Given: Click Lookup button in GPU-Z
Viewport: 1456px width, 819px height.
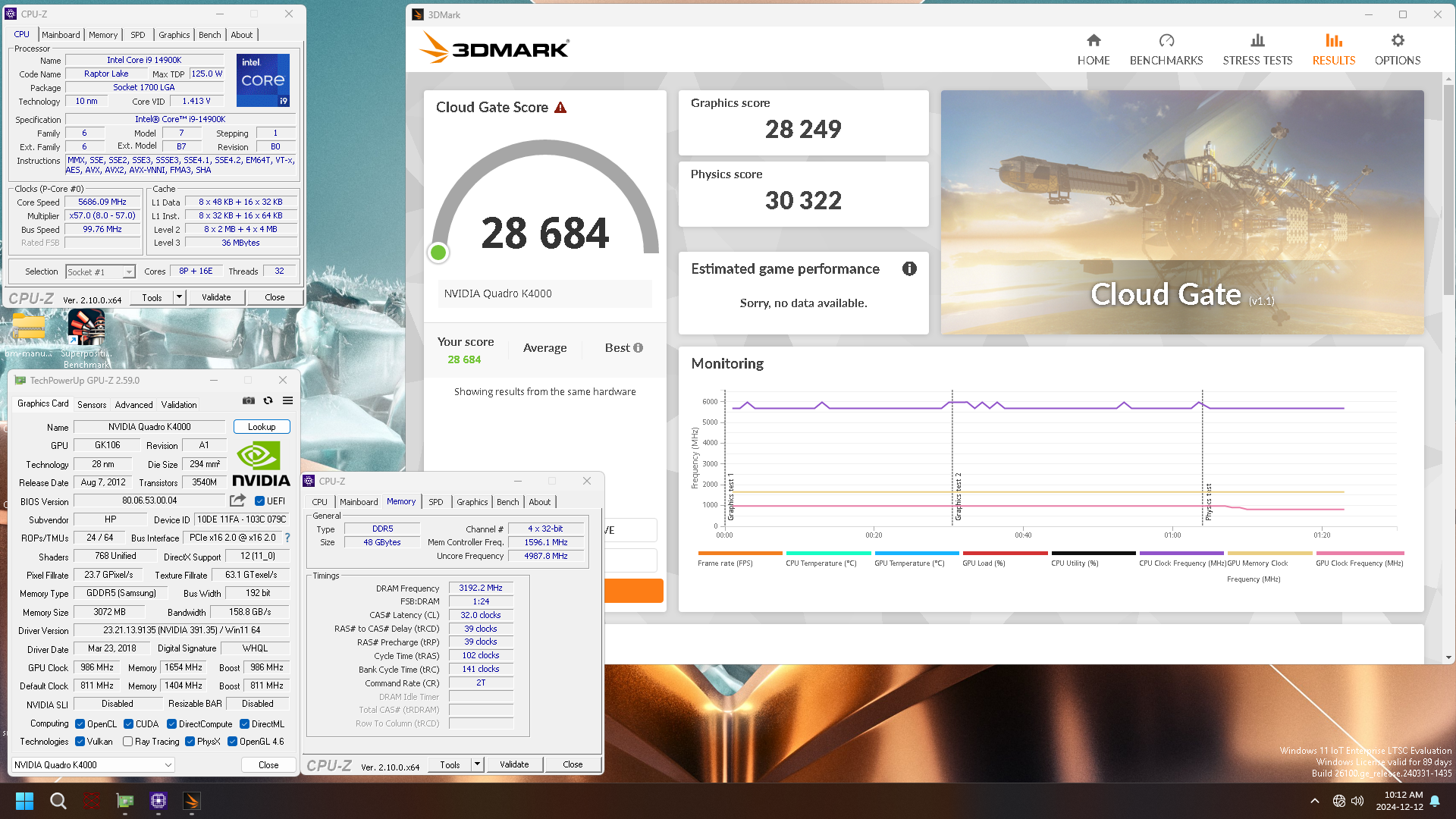Looking at the screenshot, I should 262,427.
